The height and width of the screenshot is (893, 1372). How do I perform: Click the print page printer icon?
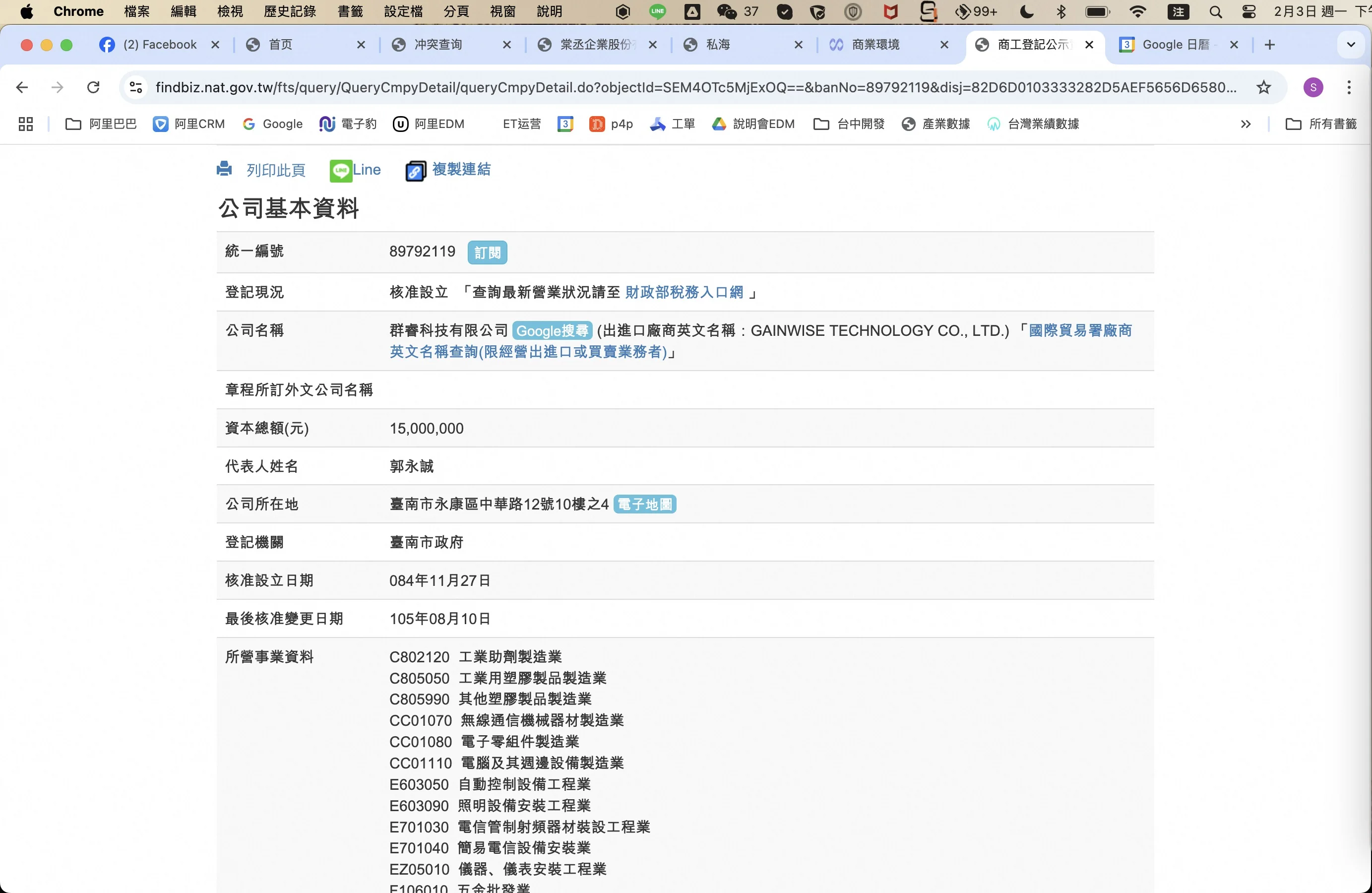[224, 169]
